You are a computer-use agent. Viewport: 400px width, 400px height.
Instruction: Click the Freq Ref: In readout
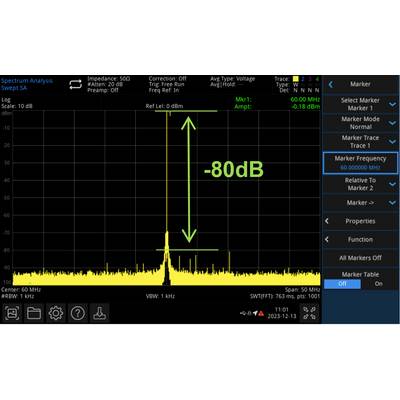[164, 90]
